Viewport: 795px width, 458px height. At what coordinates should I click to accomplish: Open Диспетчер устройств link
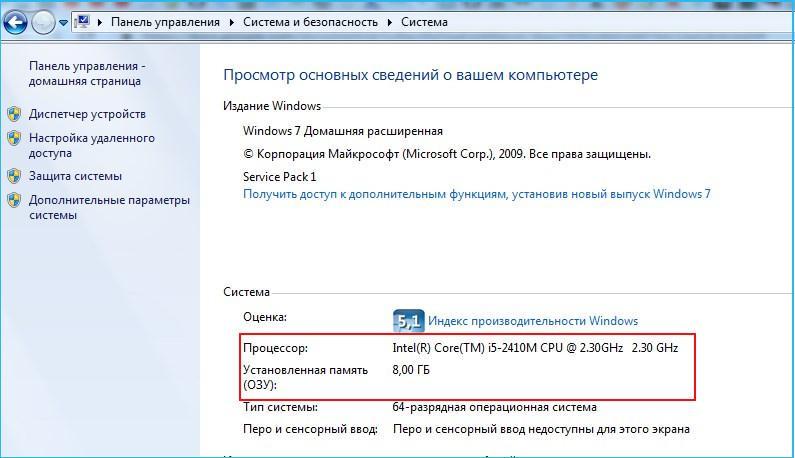click(x=87, y=114)
